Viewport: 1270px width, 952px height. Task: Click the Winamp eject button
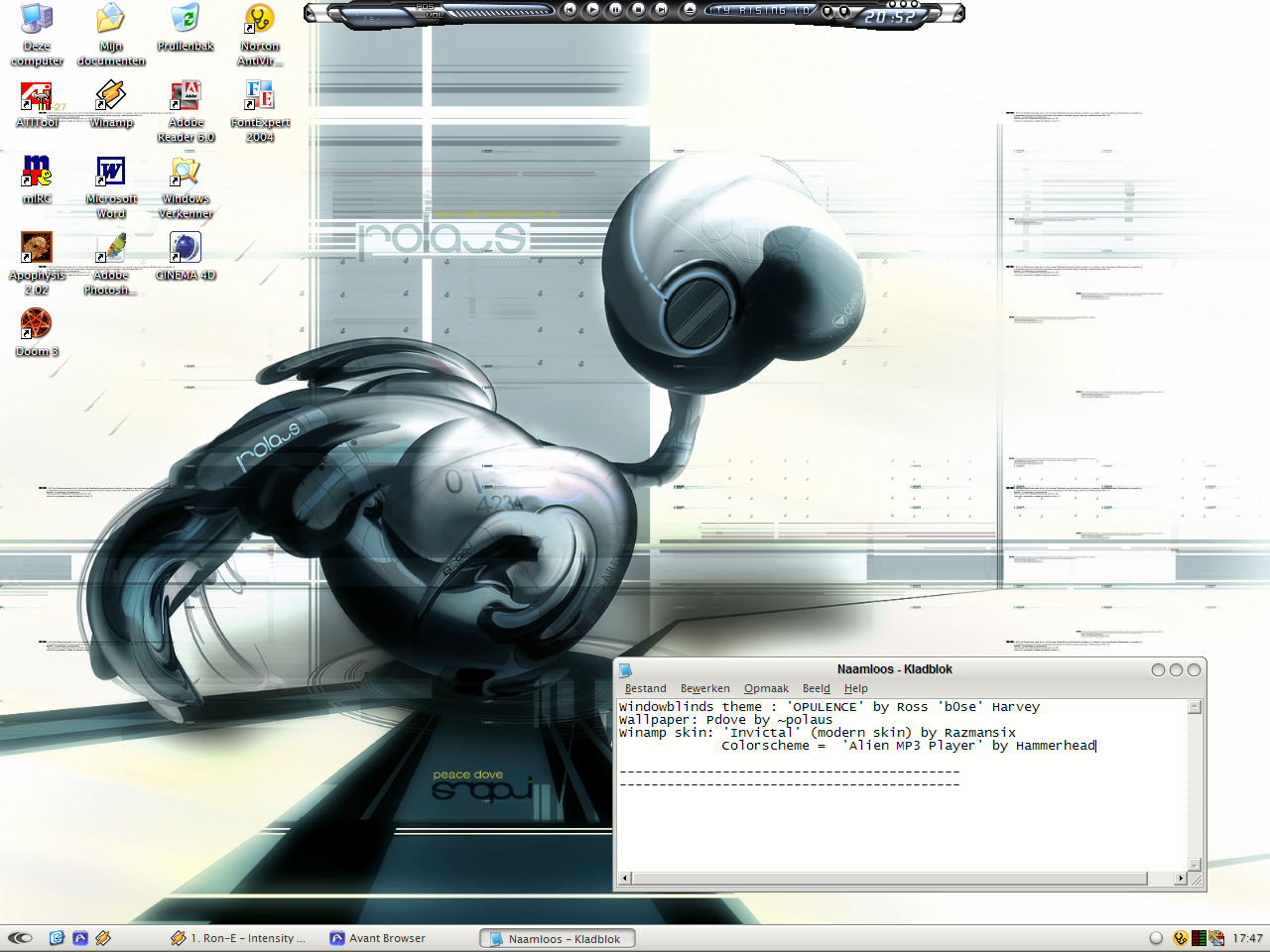coord(690,10)
